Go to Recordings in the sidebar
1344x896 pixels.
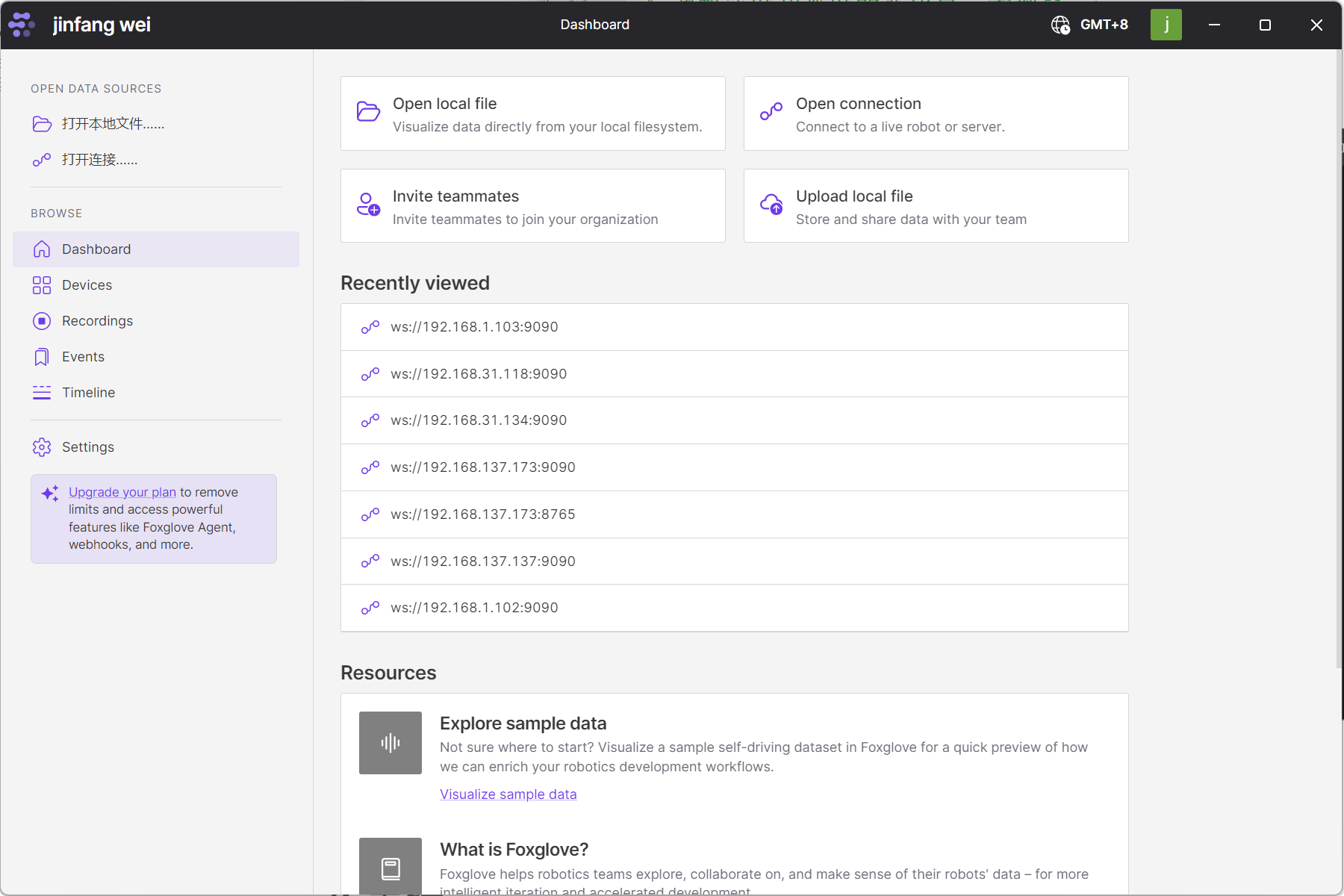pyautogui.click(x=97, y=321)
